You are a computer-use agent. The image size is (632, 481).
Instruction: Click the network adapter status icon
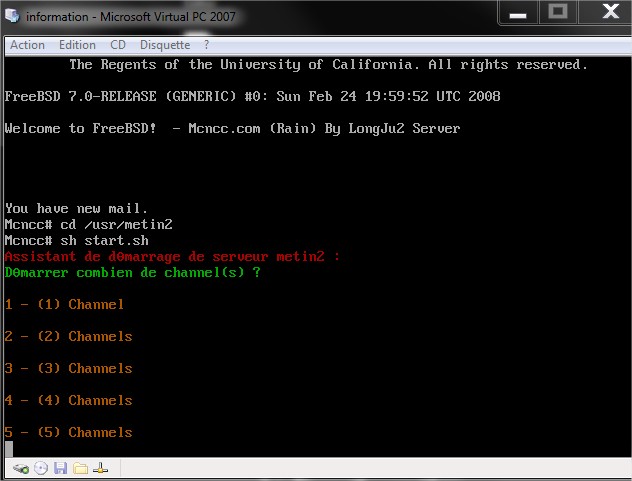click(100, 469)
